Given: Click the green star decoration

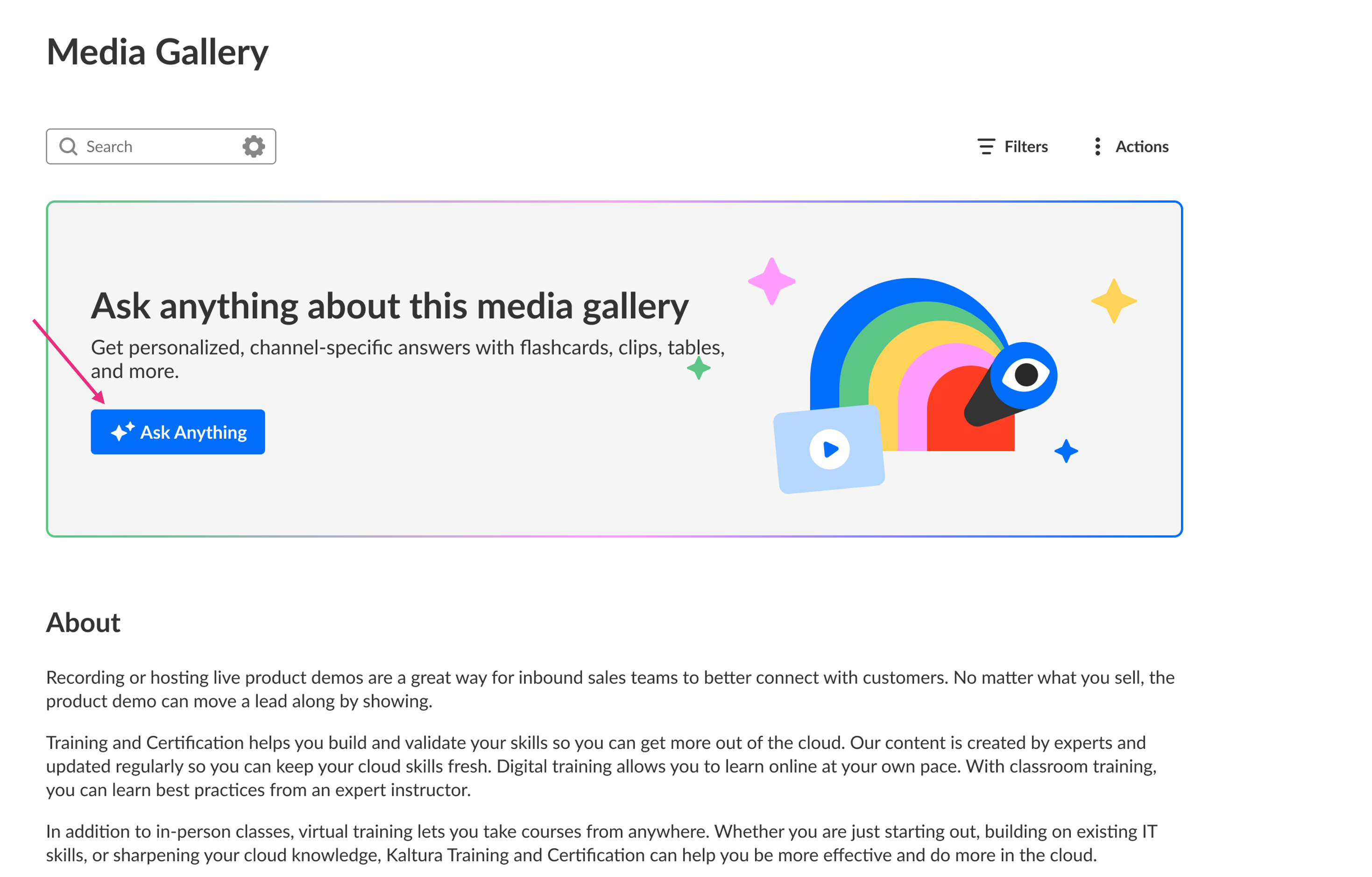Looking at the screenshot, I should (699, 368).
